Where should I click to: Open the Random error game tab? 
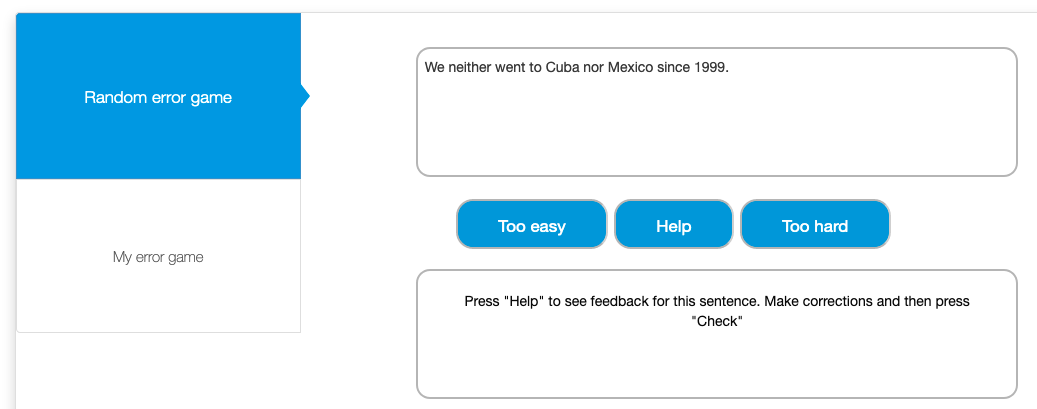click(158, 97)
